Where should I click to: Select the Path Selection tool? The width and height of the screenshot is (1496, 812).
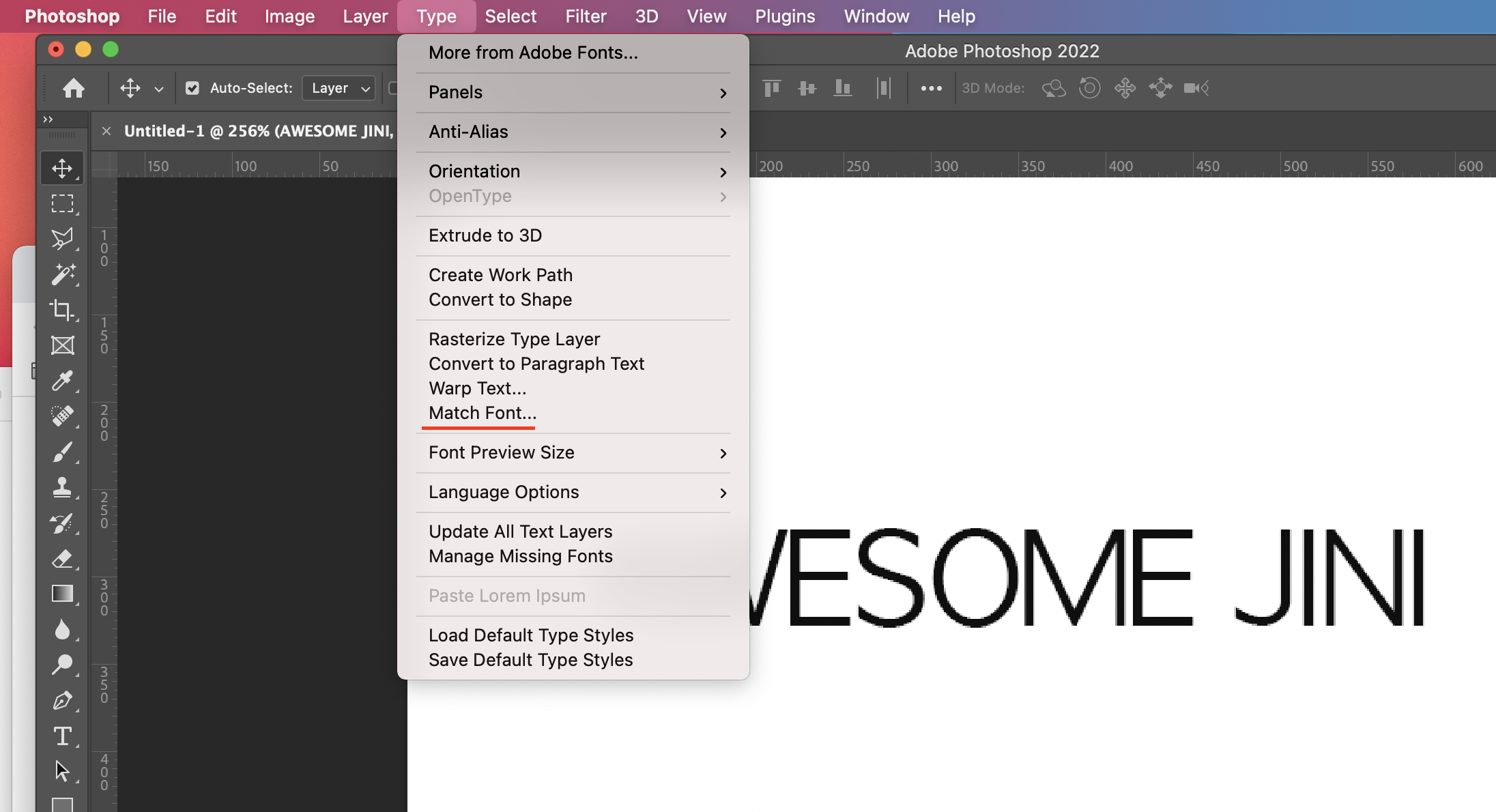pos(62,771)
